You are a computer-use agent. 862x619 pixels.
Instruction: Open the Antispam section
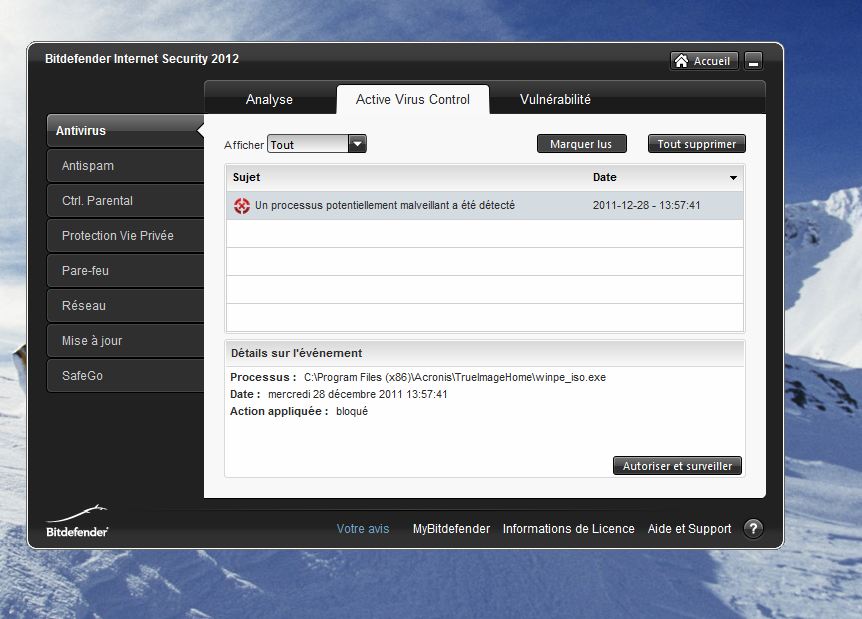coord(125,166)
